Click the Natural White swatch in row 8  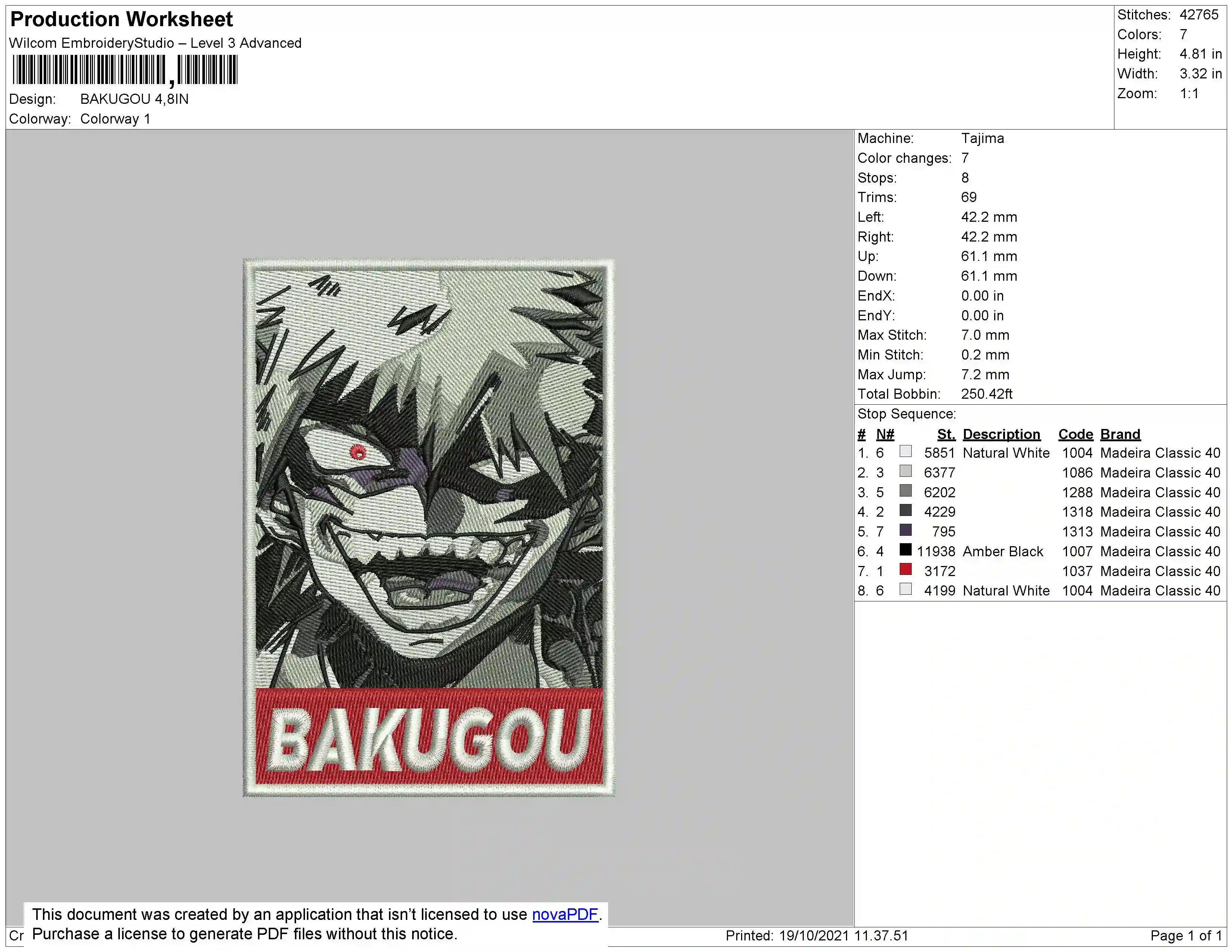pyautogui.click(x=905, y=589)
